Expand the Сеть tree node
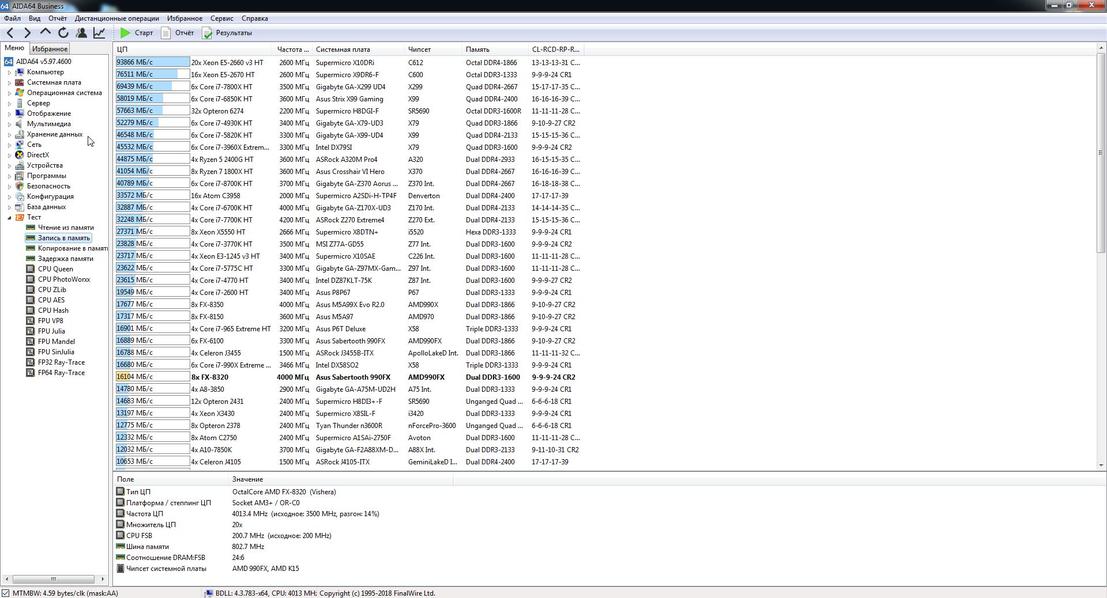This screenshot has height=598, width=1107. tap(9, 145)
